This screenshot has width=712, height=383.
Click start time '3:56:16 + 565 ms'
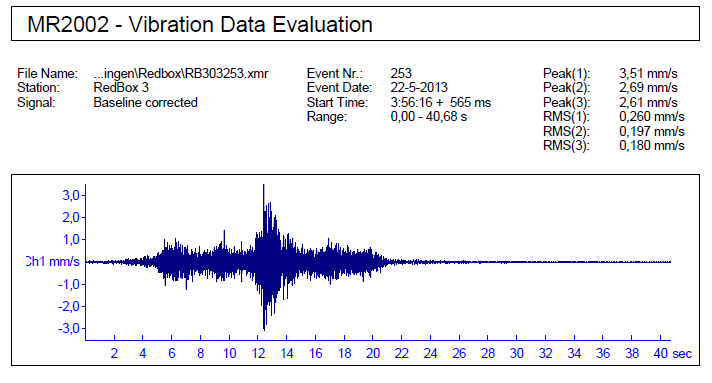tap(441, 102)
